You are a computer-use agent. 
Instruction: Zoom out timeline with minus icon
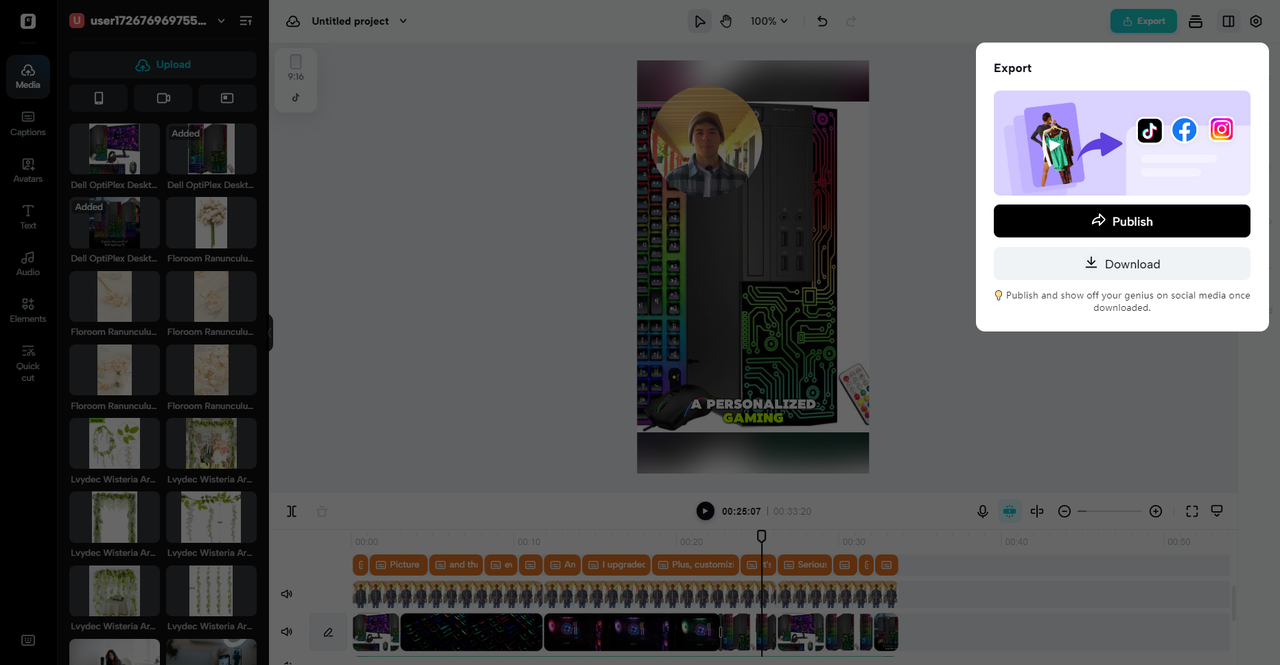1064,511
